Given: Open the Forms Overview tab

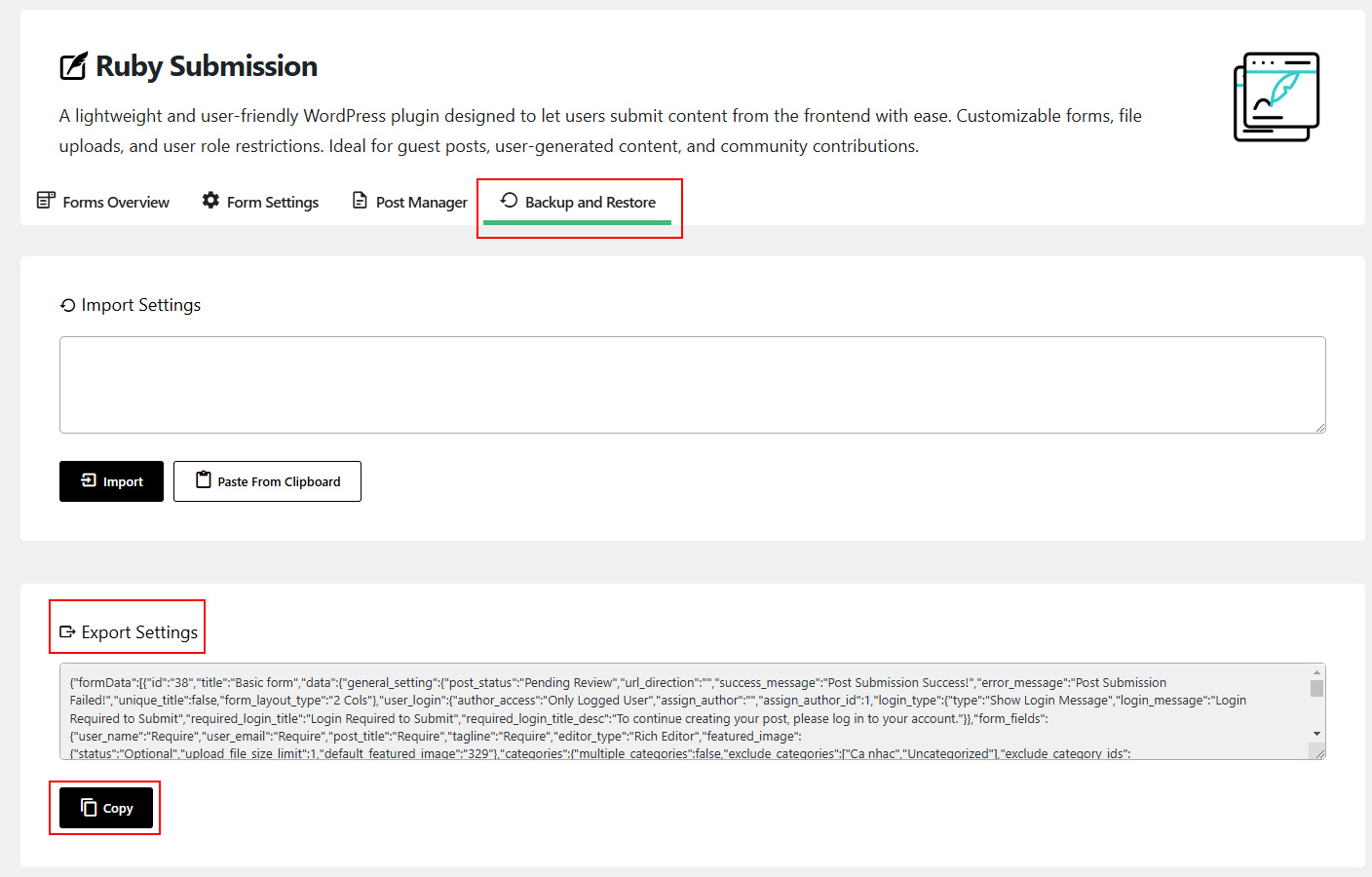Looking at the screenshot, I should pyautogui.click(x=102, y=202).
